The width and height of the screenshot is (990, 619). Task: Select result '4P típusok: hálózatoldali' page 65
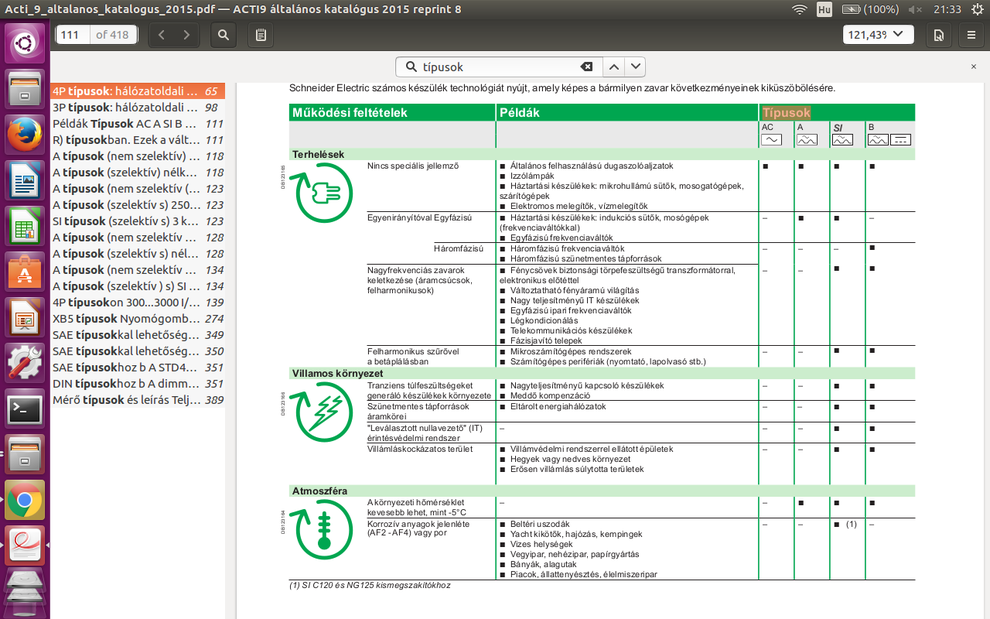(137, 91)
